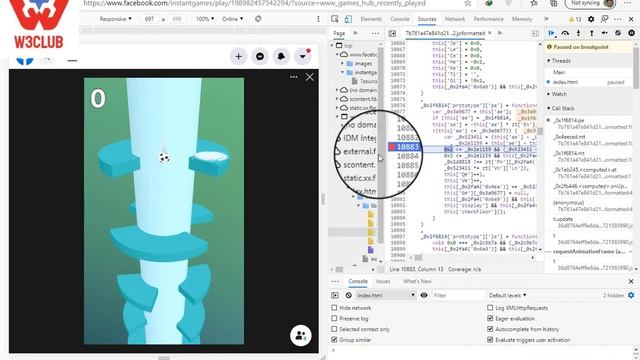The height and width of the screenshot is (360, 640).
Task: Open Facebook notifications bell
Action: pyautogui.click(x=281, y=57)
